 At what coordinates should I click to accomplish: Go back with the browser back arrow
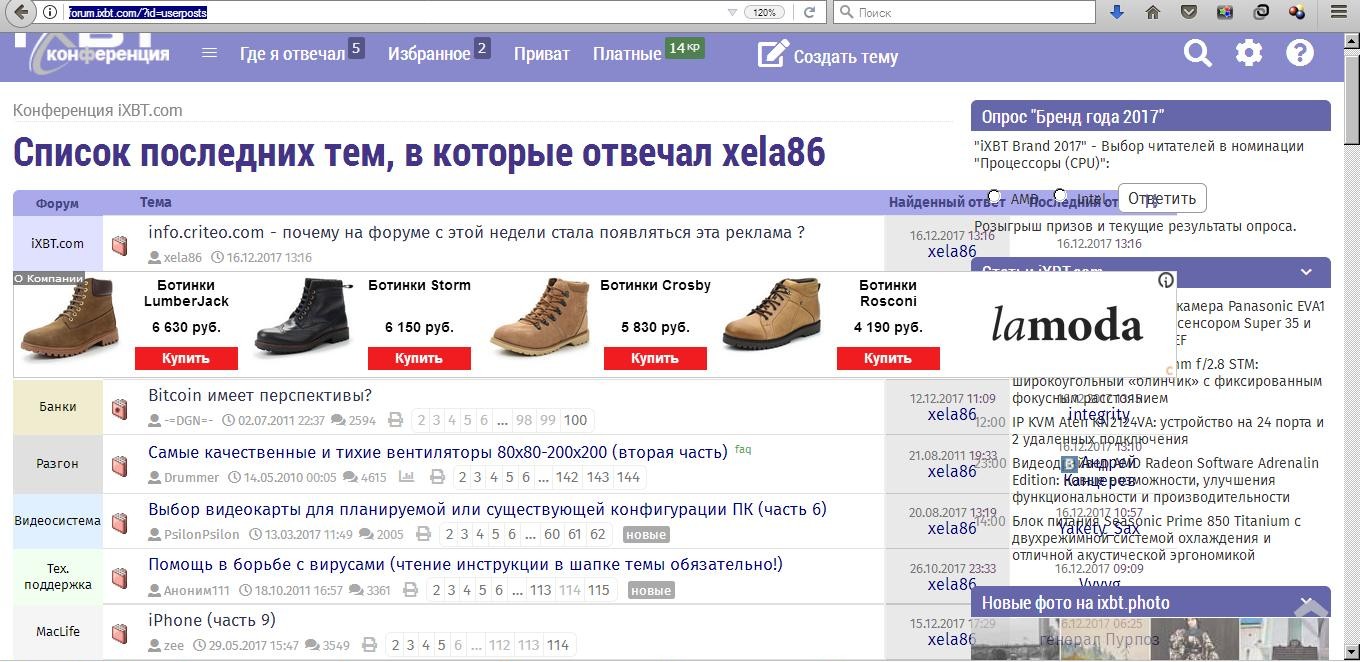pos(20,13)
